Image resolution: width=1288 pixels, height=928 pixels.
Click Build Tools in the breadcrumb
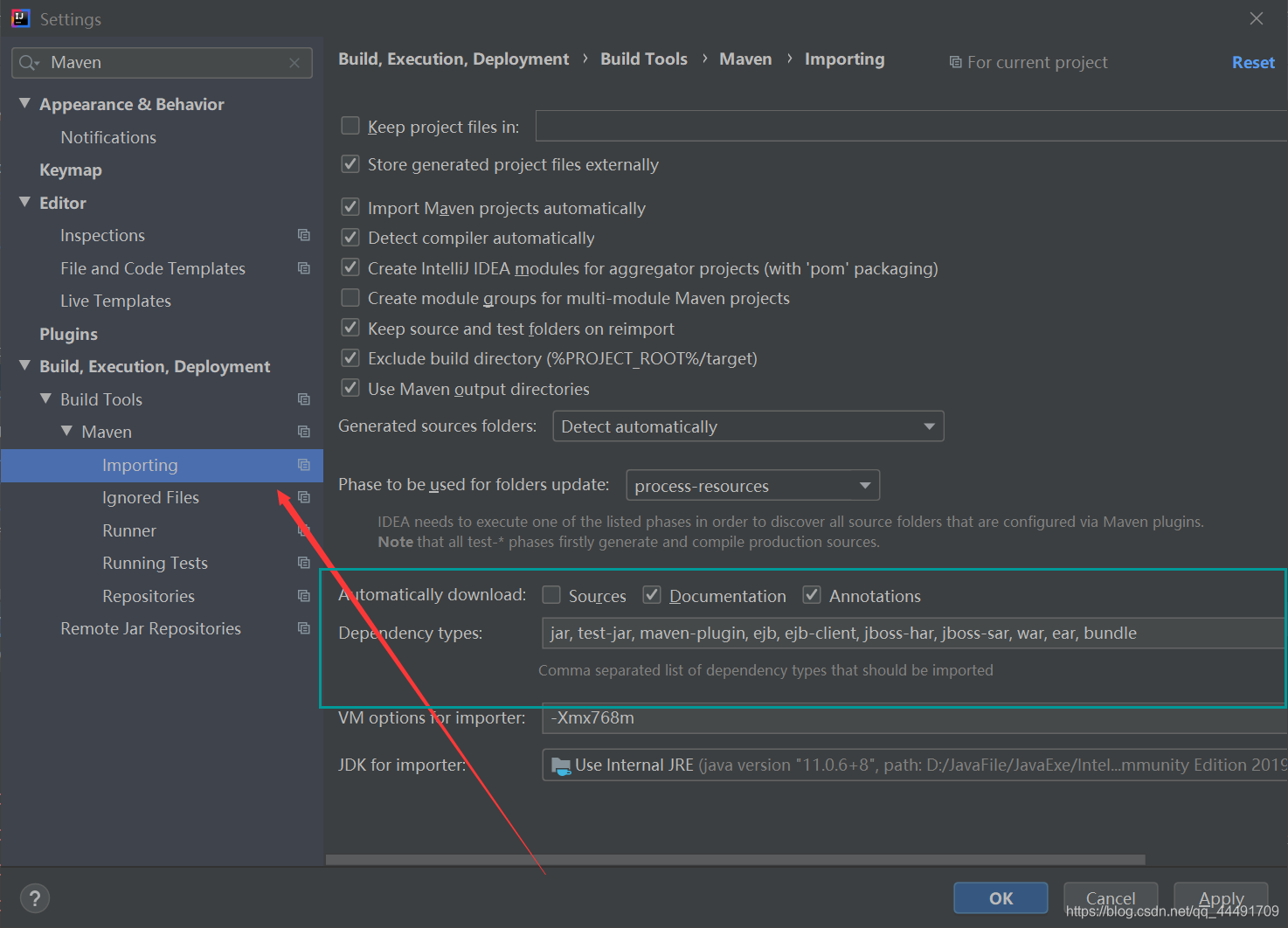pos(644,59)
